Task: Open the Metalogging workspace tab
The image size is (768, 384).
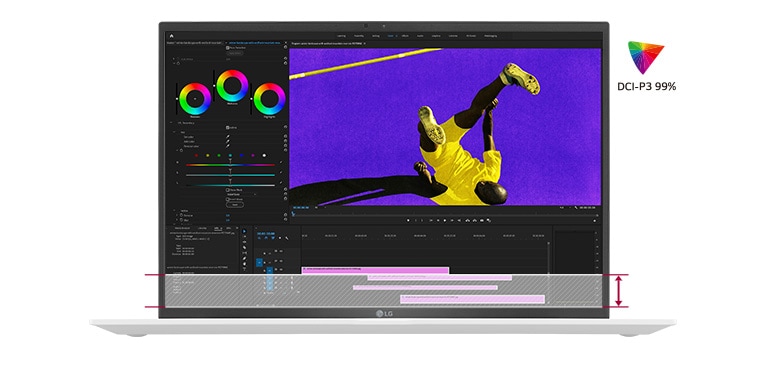Action: pos(490,36)
